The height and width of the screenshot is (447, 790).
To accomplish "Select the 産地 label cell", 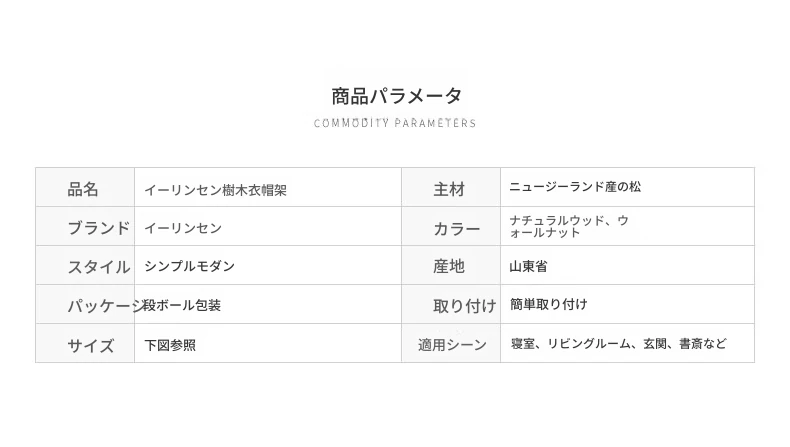I will [x=451, y=265].
